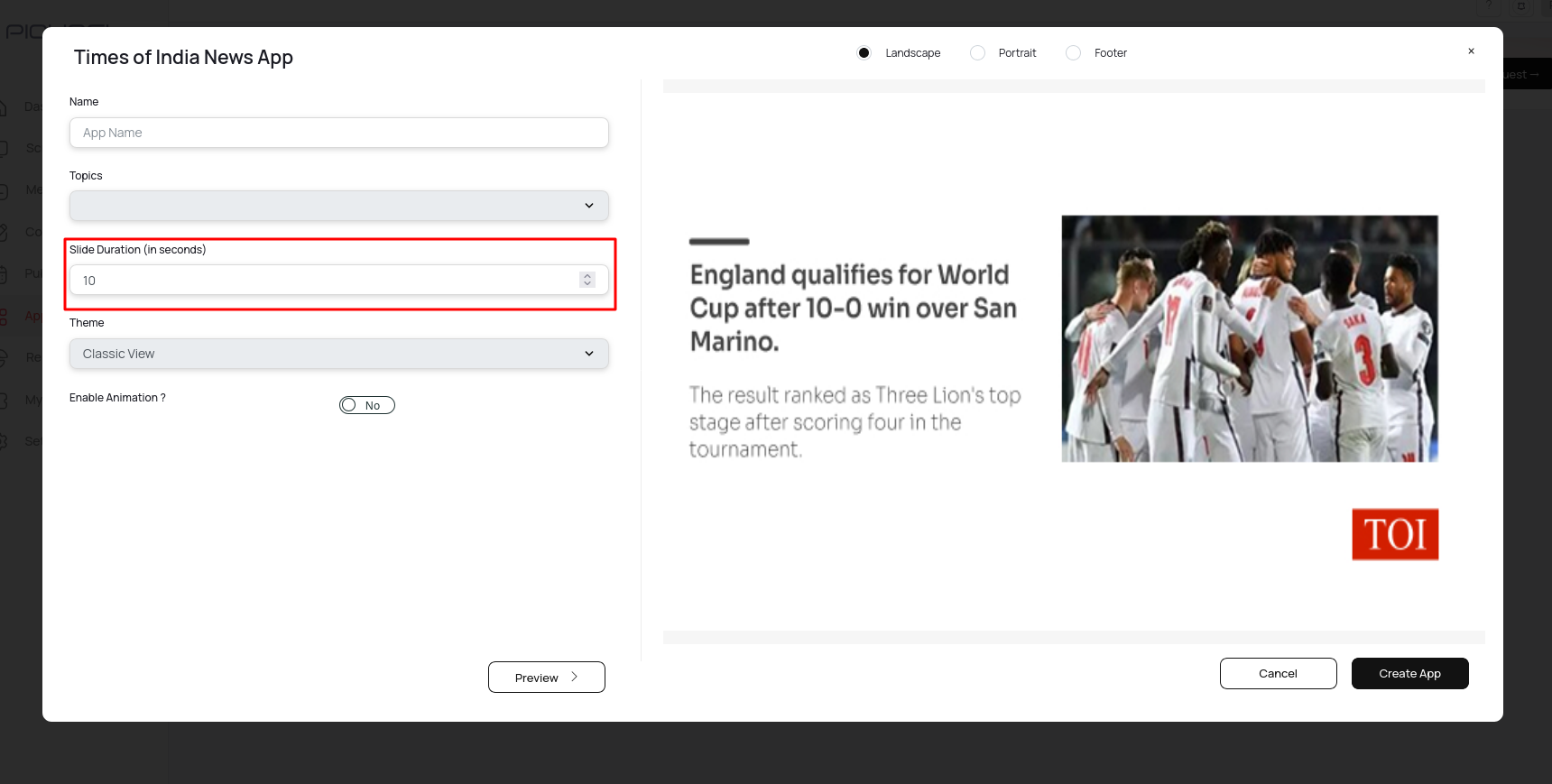Expand the Theme dropdown showing Classic View
Image resolution: width=1552 pixels, height=784 pixels.
point(338,354)
